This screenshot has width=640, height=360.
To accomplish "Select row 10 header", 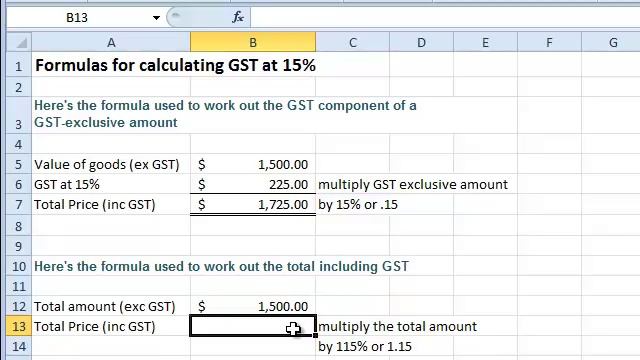I will click(x=19, y=266).
